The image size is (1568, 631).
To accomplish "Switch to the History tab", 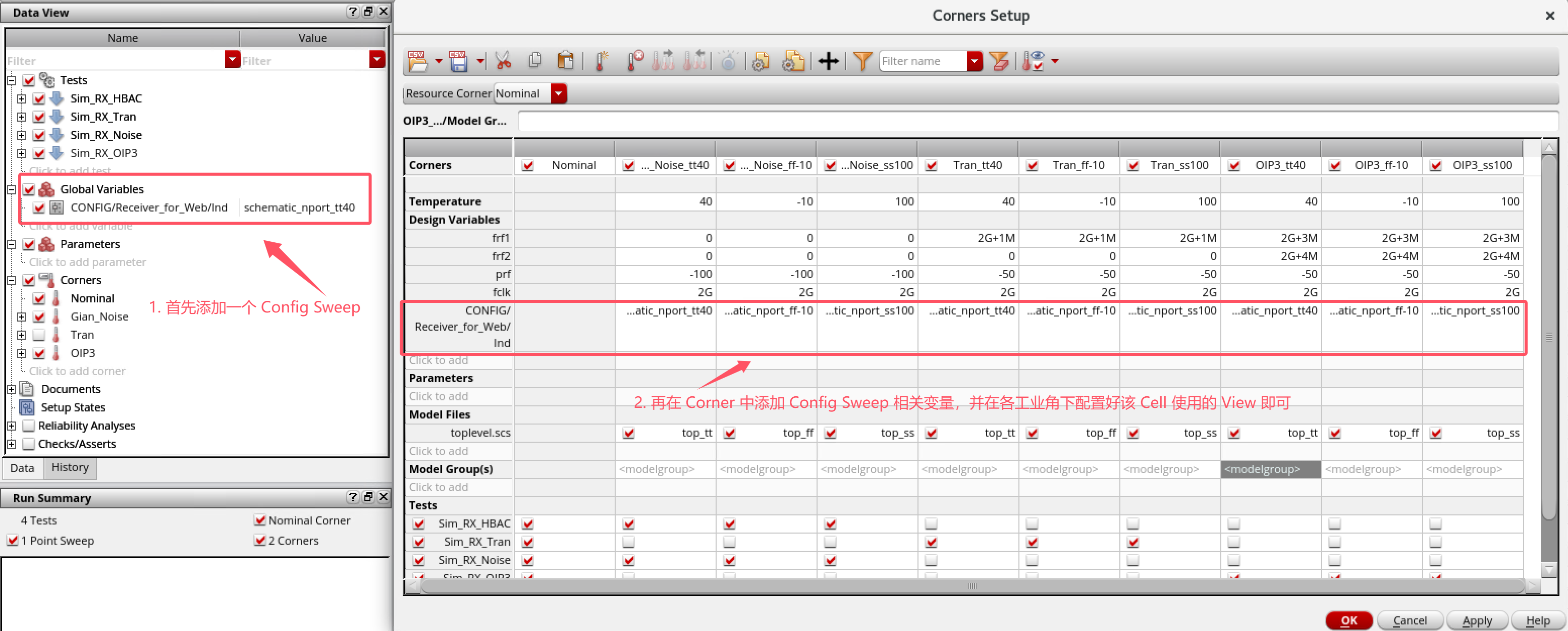I will coord(69,467).
